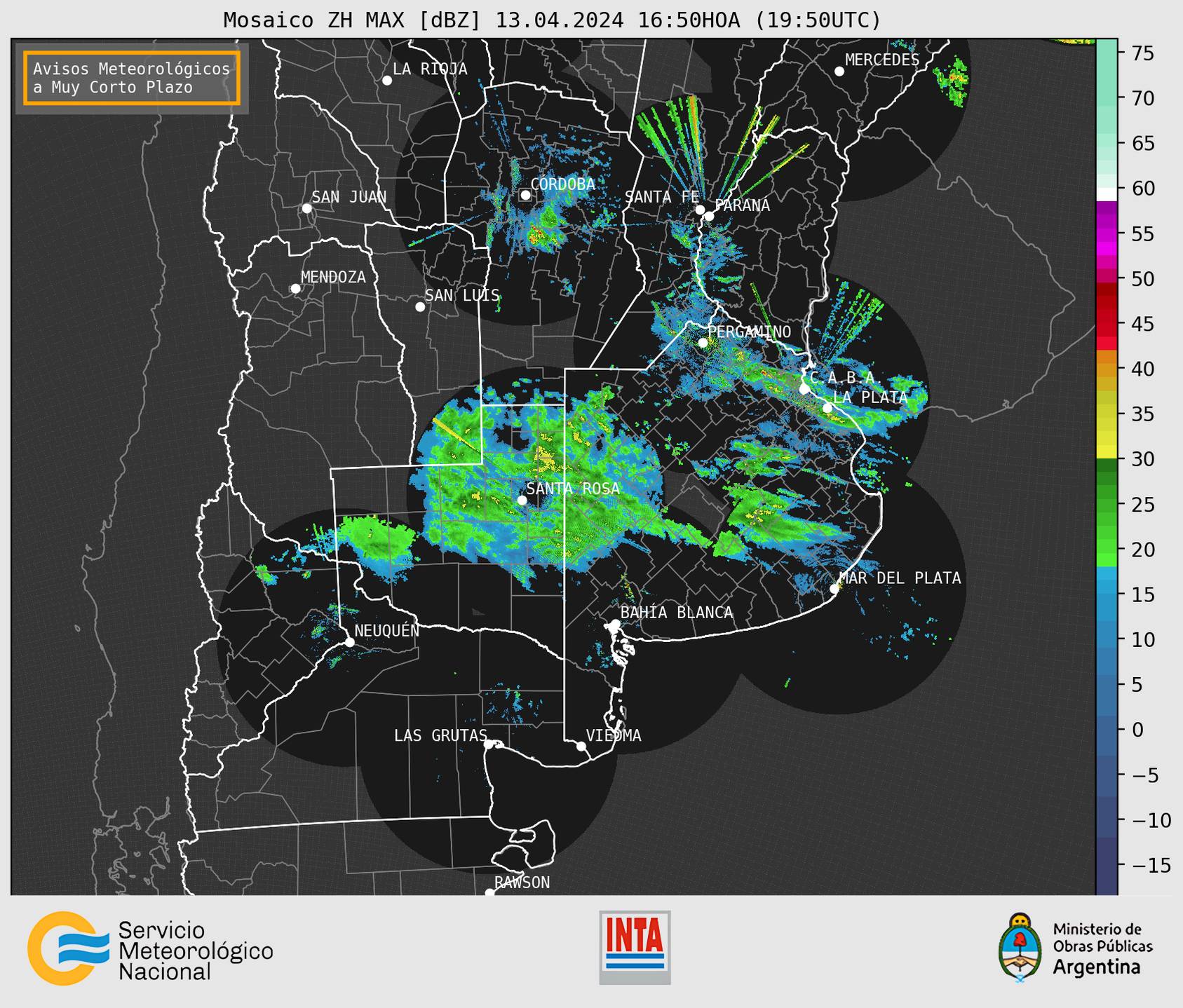
Task: Click the VIEDMA city marker
Action: click(581, 747)
